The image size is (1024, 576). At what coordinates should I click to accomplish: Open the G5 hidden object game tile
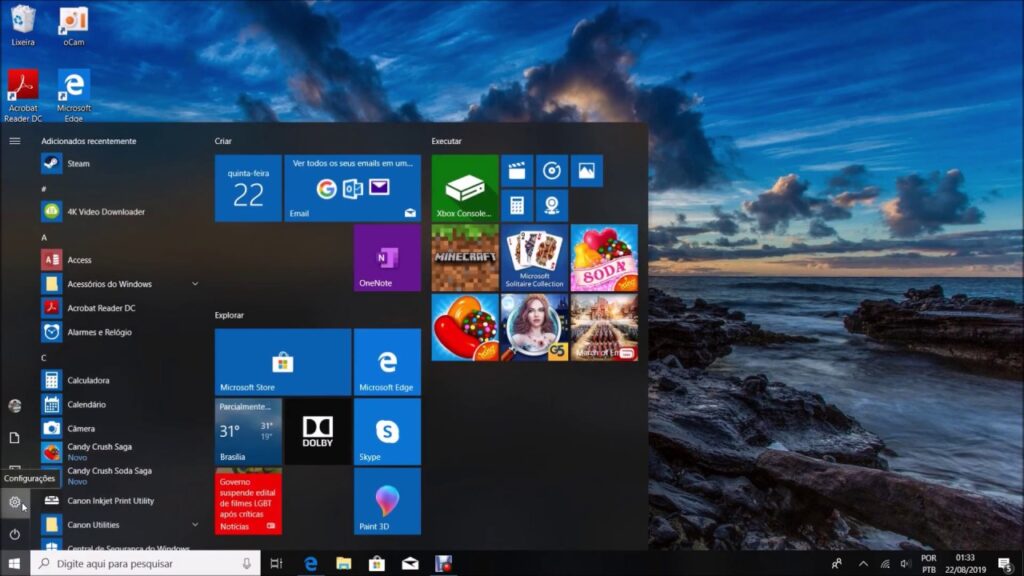[534, 327]
